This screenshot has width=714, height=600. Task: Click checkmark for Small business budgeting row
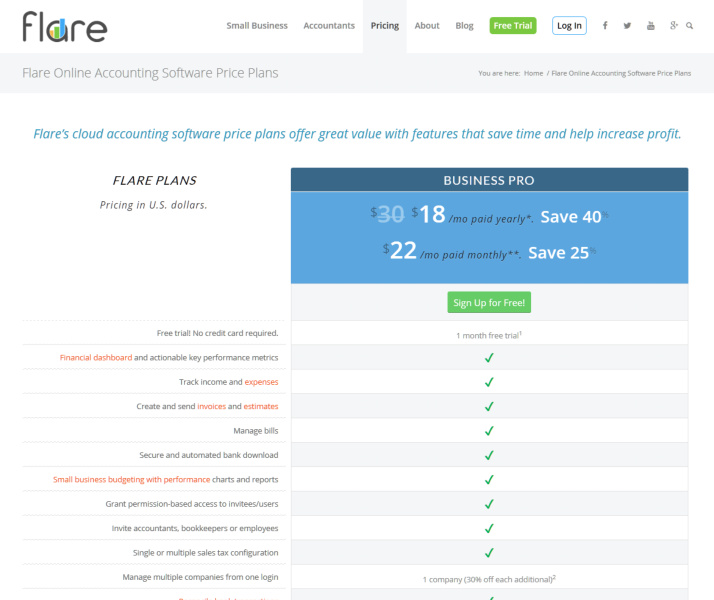[489, 479]
